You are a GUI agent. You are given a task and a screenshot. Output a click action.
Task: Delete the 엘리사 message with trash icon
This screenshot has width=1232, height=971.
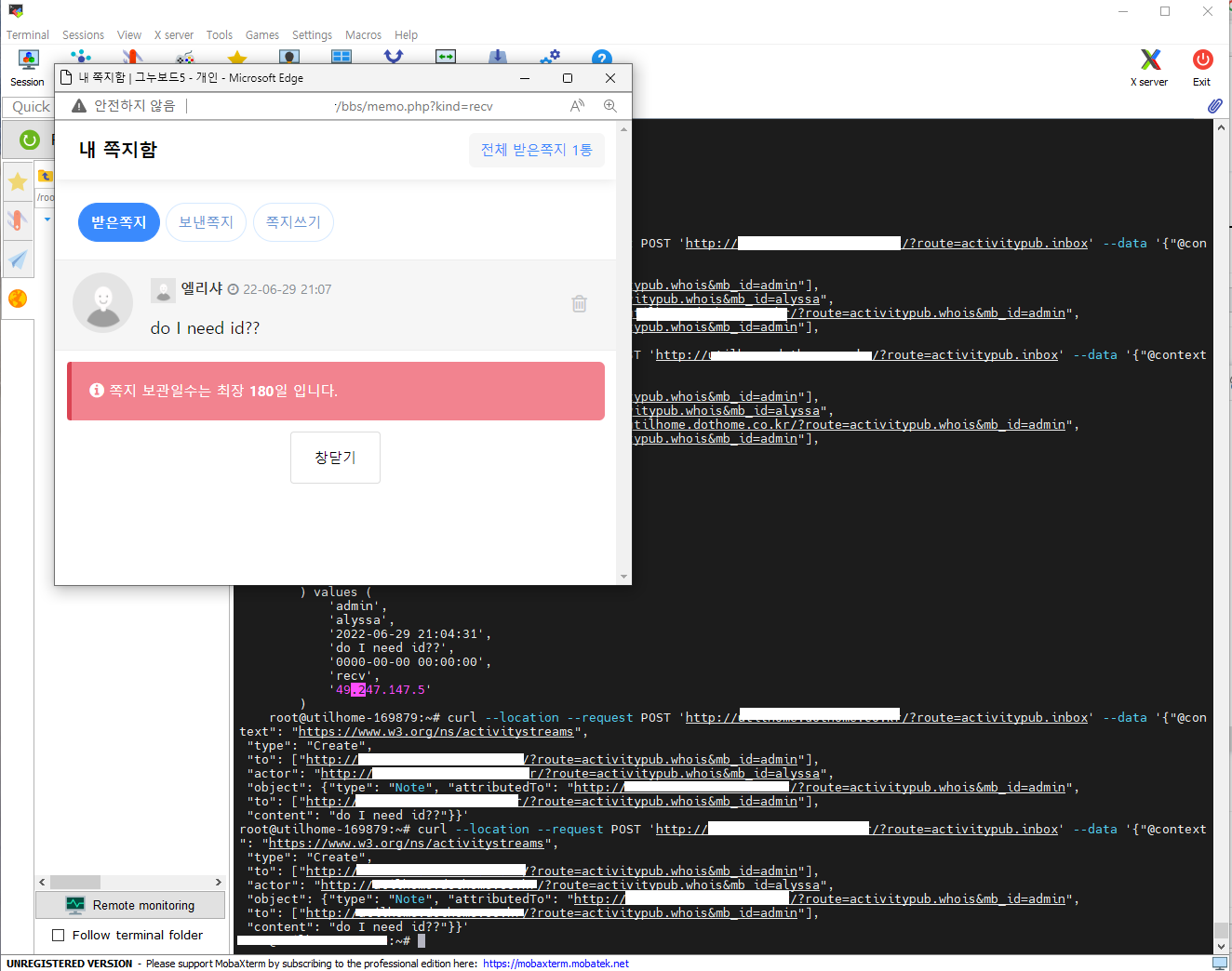point(580,303)
